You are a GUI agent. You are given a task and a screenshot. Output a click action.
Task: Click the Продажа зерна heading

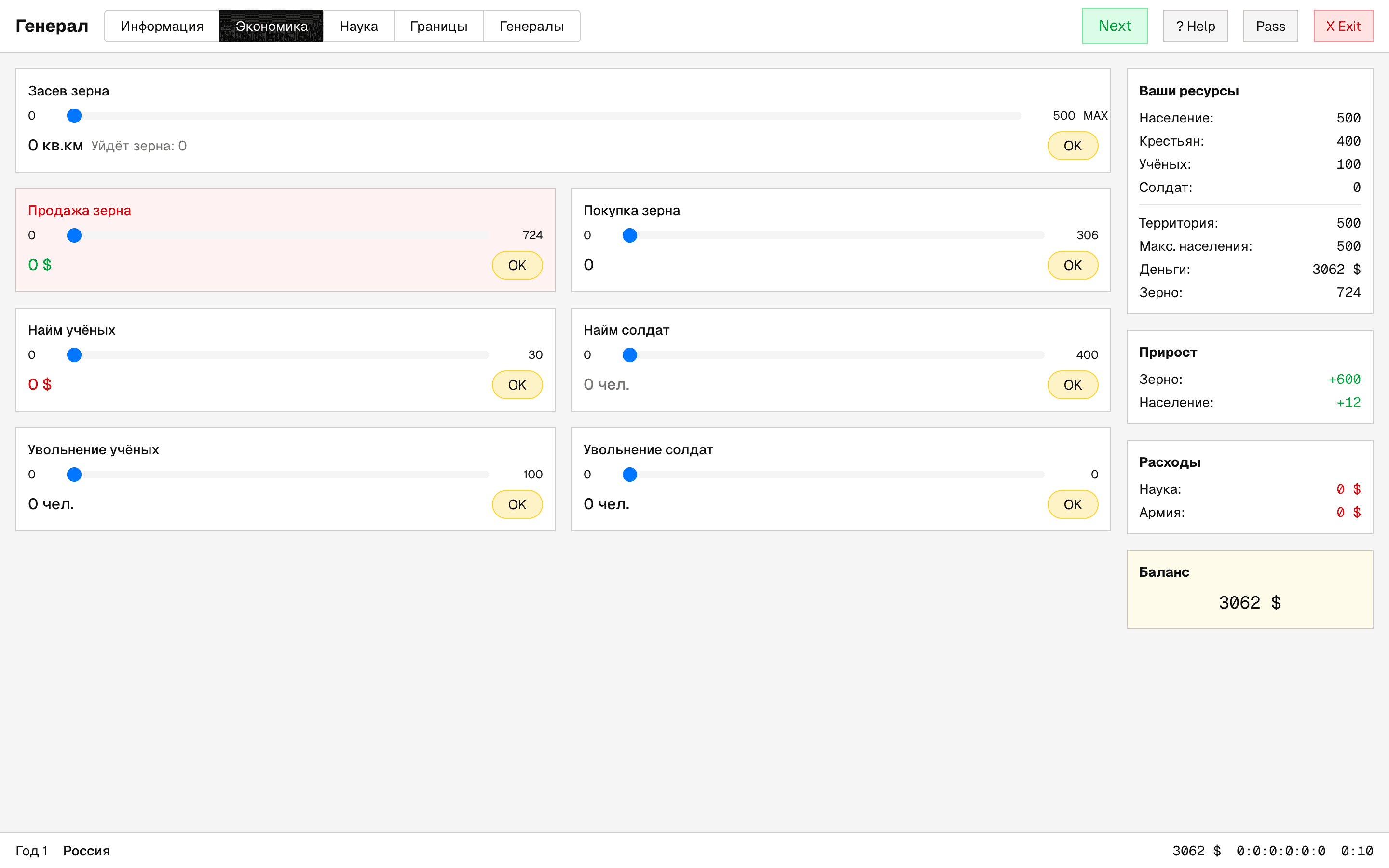79,211
